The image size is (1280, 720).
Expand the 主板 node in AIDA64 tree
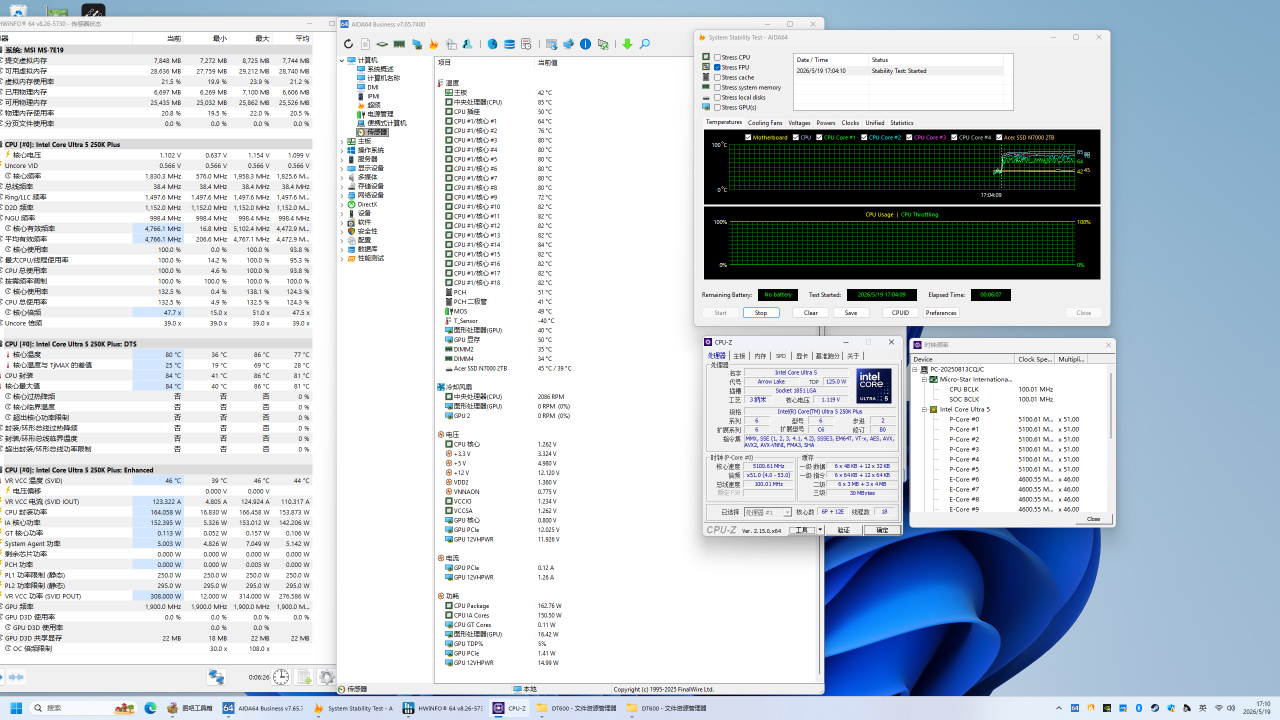(x=342, y=141)
